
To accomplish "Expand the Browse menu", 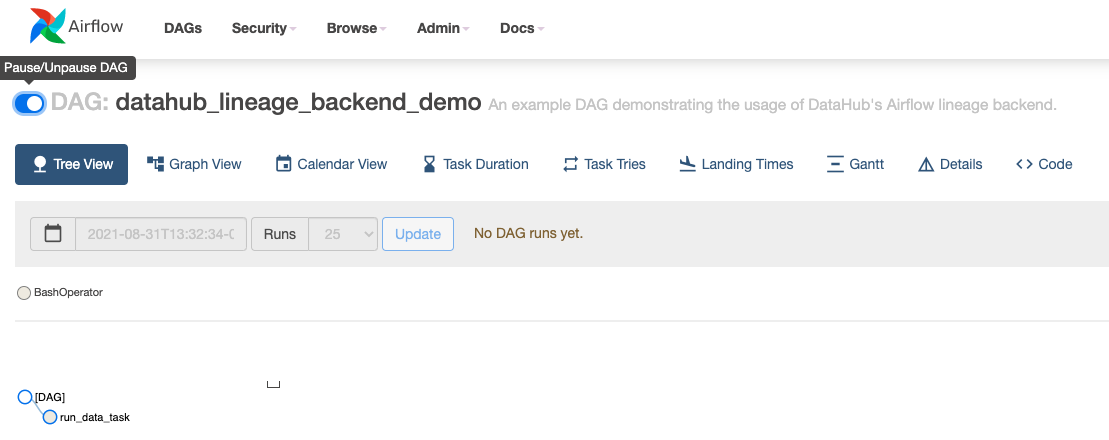I will tap(357, 28).
